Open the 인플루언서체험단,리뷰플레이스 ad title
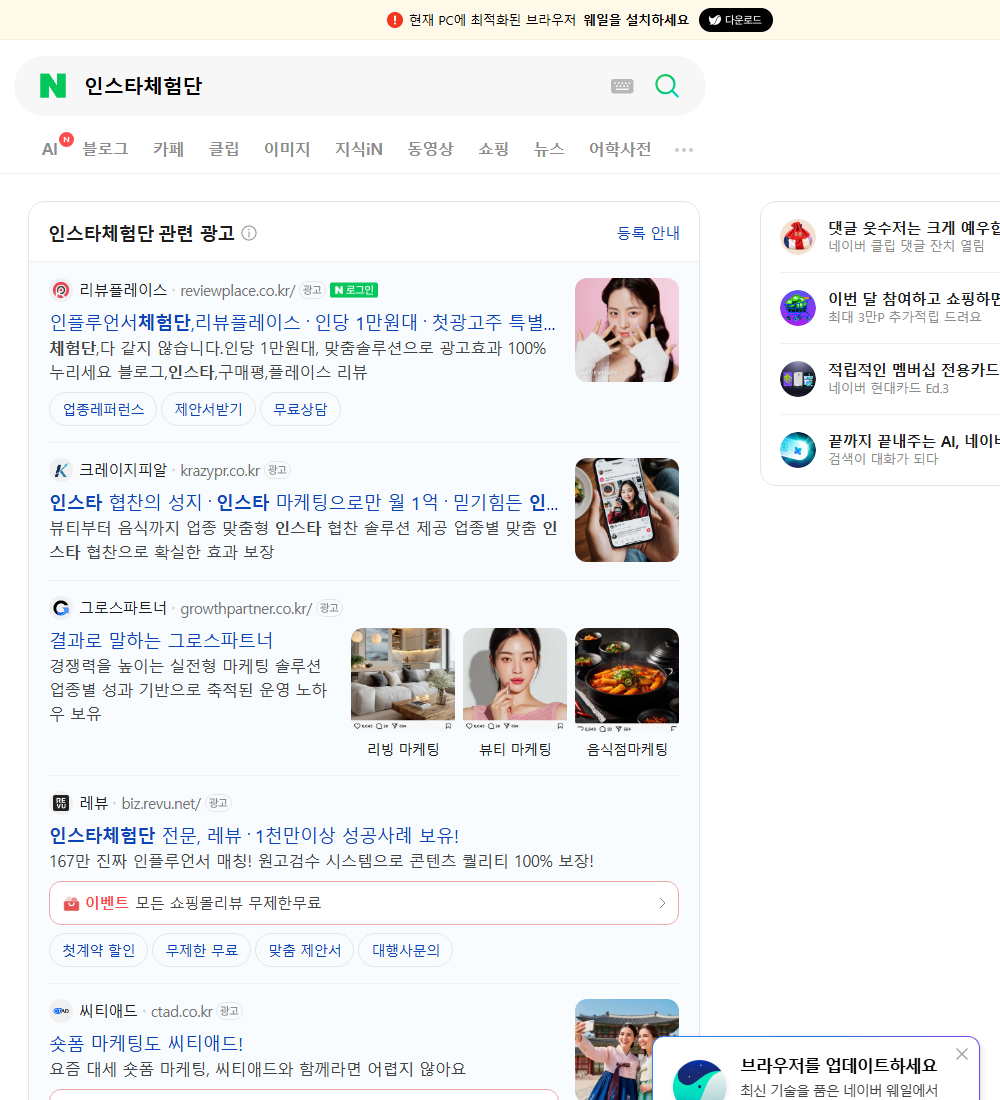 tap(302, 322)
